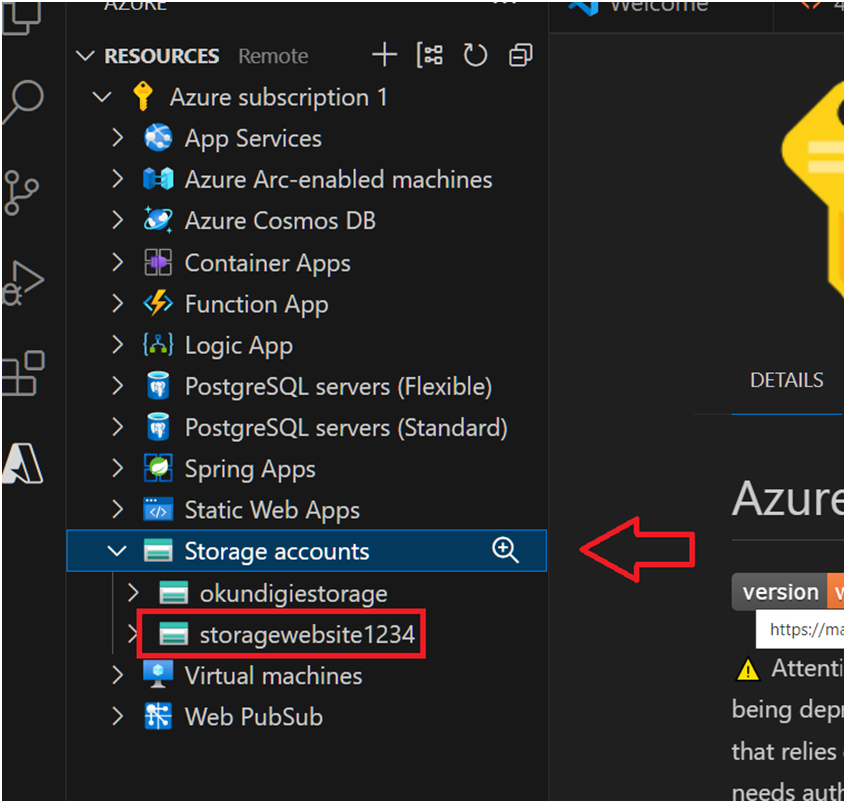Expand the Logic App node

118,344
